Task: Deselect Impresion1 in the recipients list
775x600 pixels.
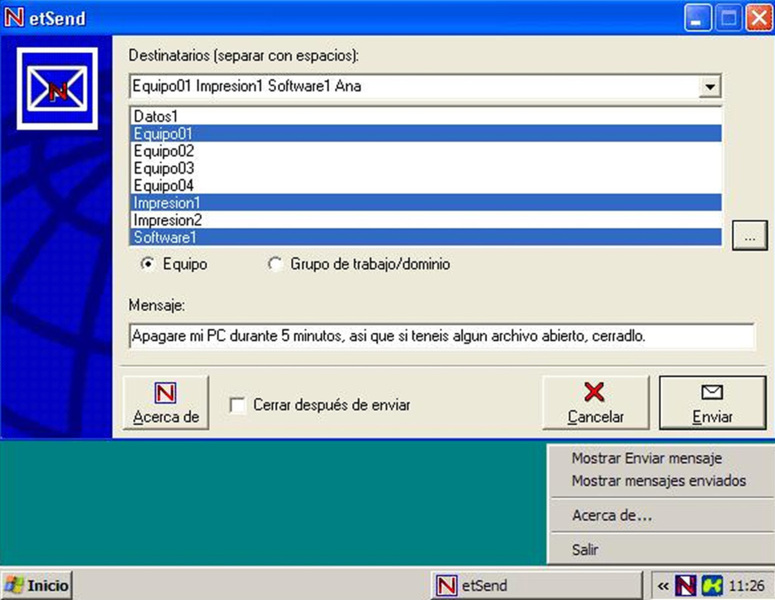Action: pyautogui.click(x=426, y=203)
